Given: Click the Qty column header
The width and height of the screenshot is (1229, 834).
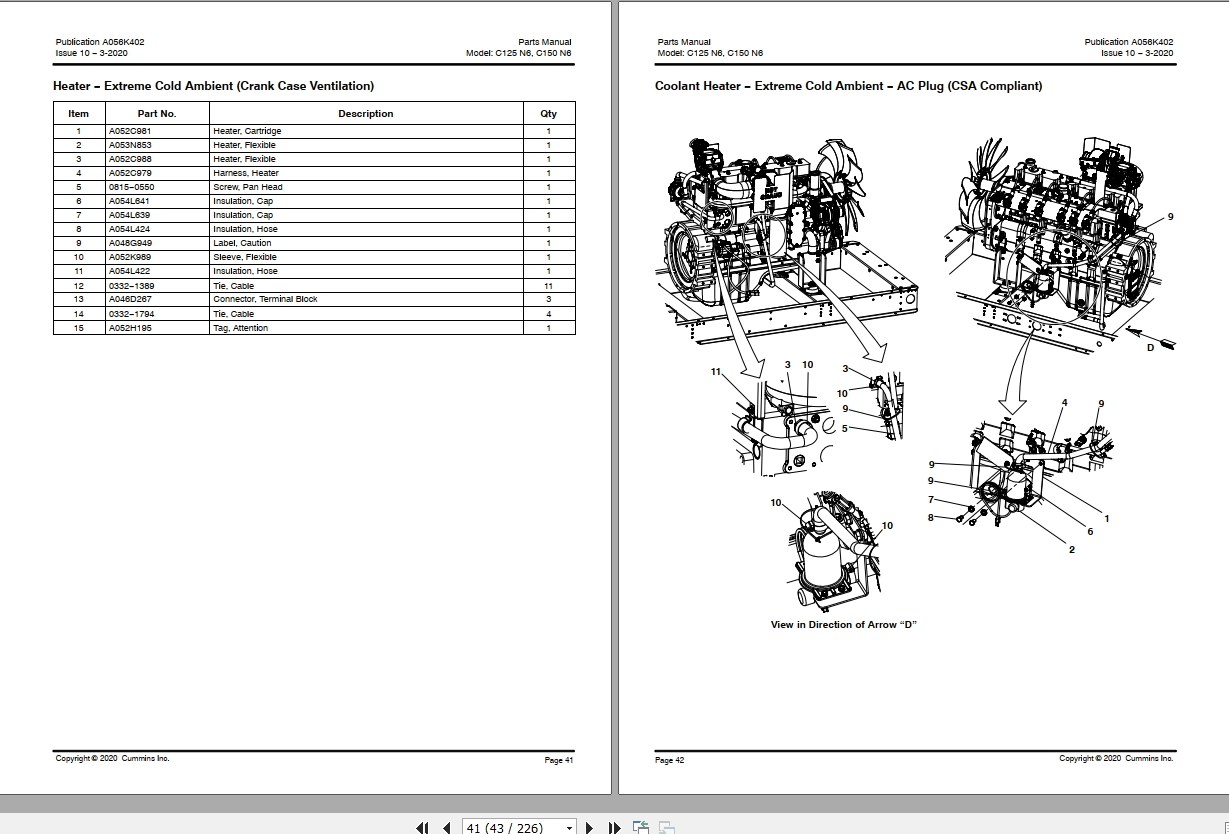Looking at the screenshot, I should 548,114.
